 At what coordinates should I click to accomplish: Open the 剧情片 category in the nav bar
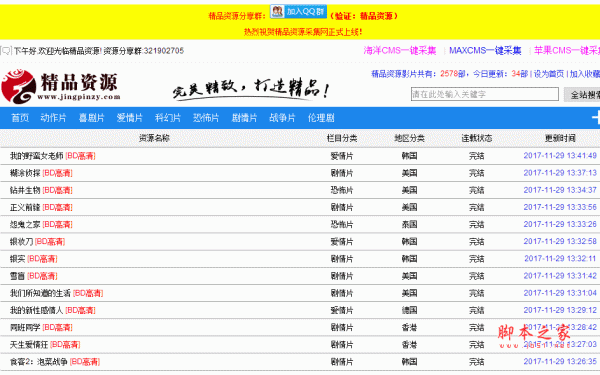(244, 118)
